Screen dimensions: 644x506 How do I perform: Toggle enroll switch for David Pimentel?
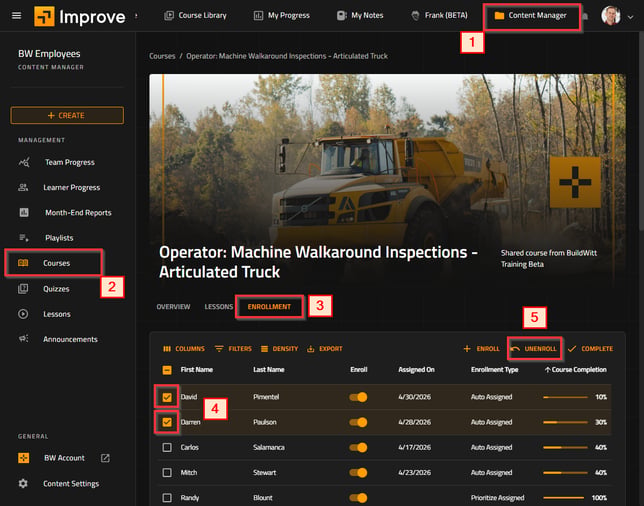click(x=358, y=397)
